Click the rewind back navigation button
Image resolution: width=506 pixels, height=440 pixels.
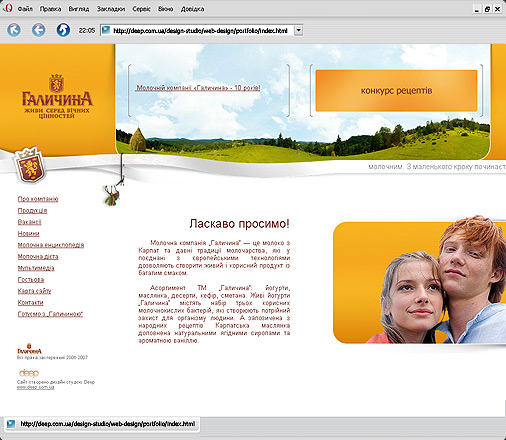coord(14,30)
